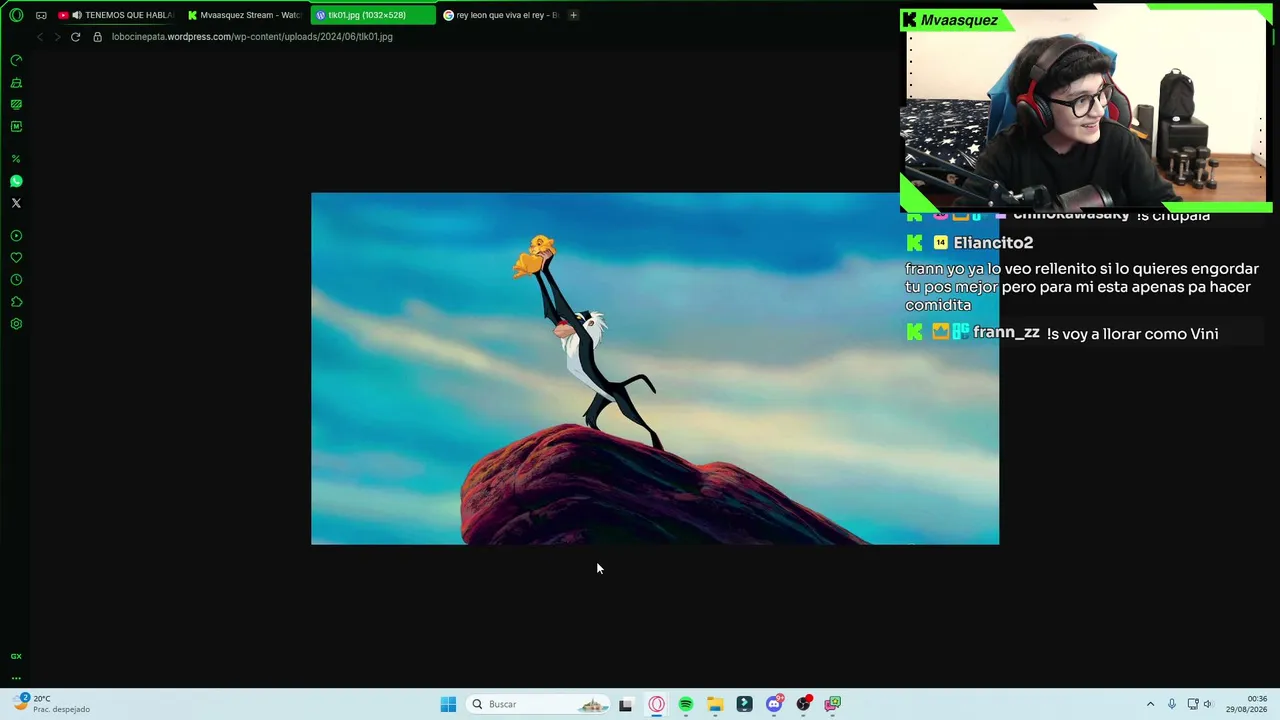Viewport: 1280px width, 720px height.
Task: Open the M-badge sidebar panel
Action: (16, 126)
